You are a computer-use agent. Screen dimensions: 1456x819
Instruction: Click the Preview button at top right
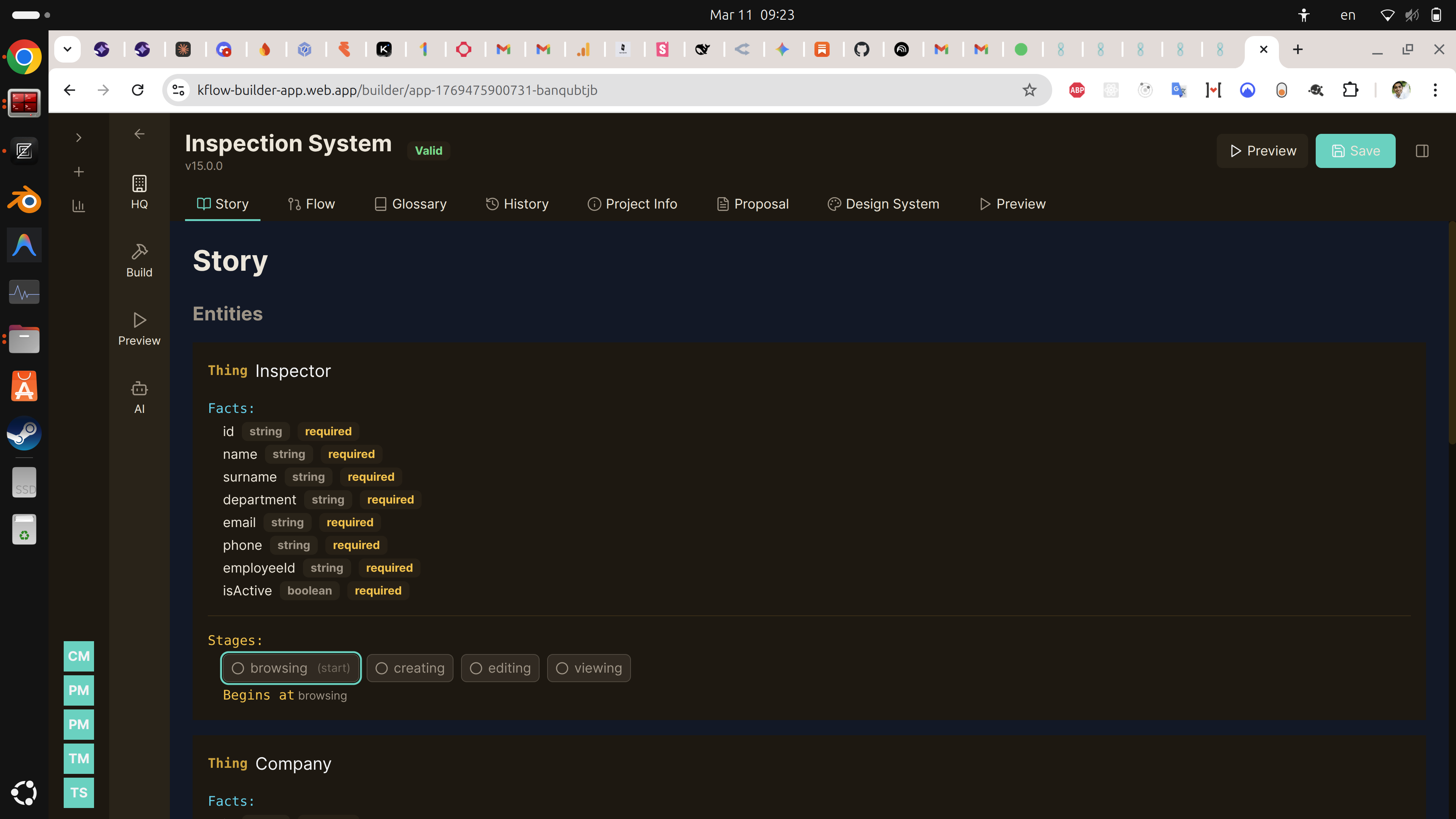(1261, 151)
